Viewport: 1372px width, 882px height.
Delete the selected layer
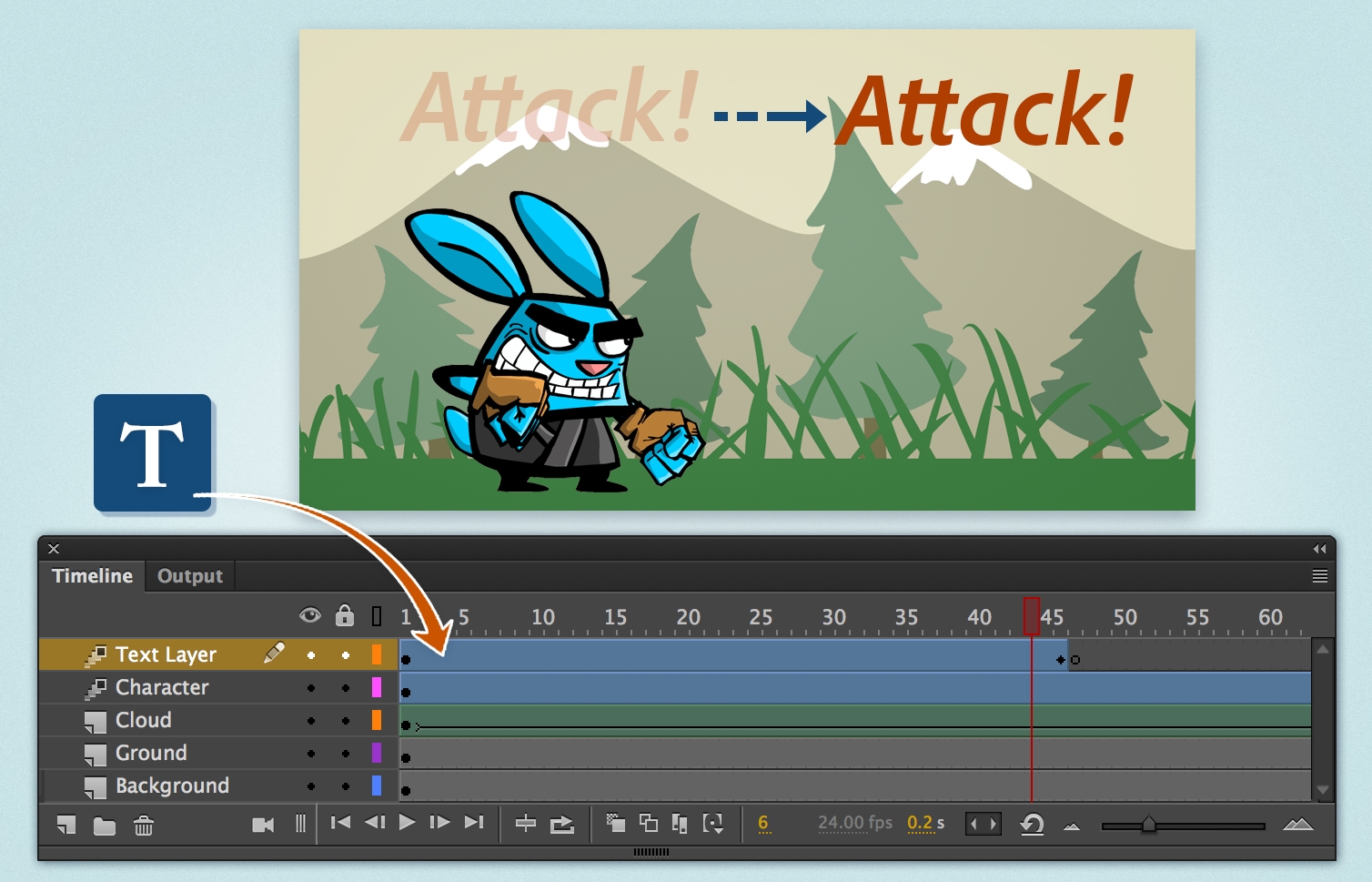coord(142,824)
